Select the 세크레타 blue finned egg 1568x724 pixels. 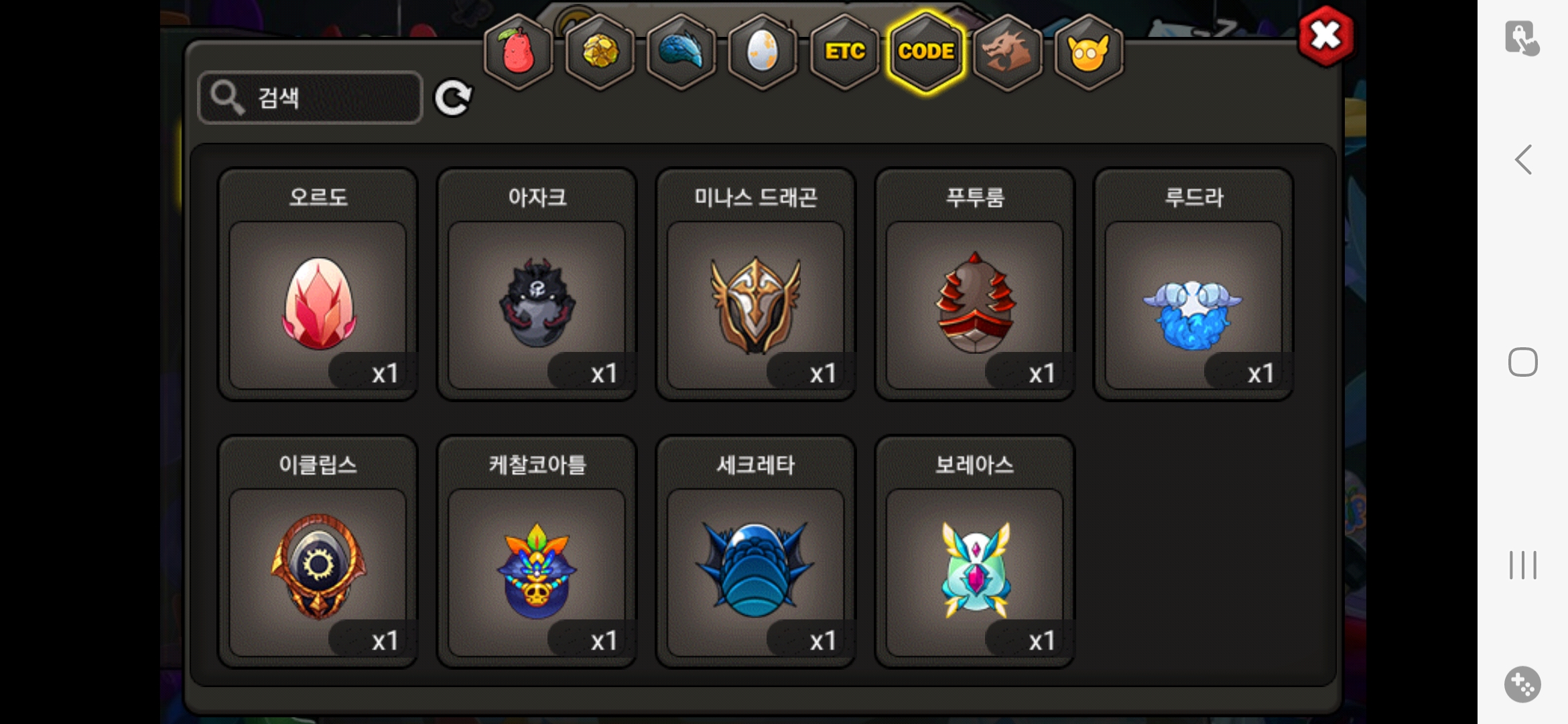point(756,552)
